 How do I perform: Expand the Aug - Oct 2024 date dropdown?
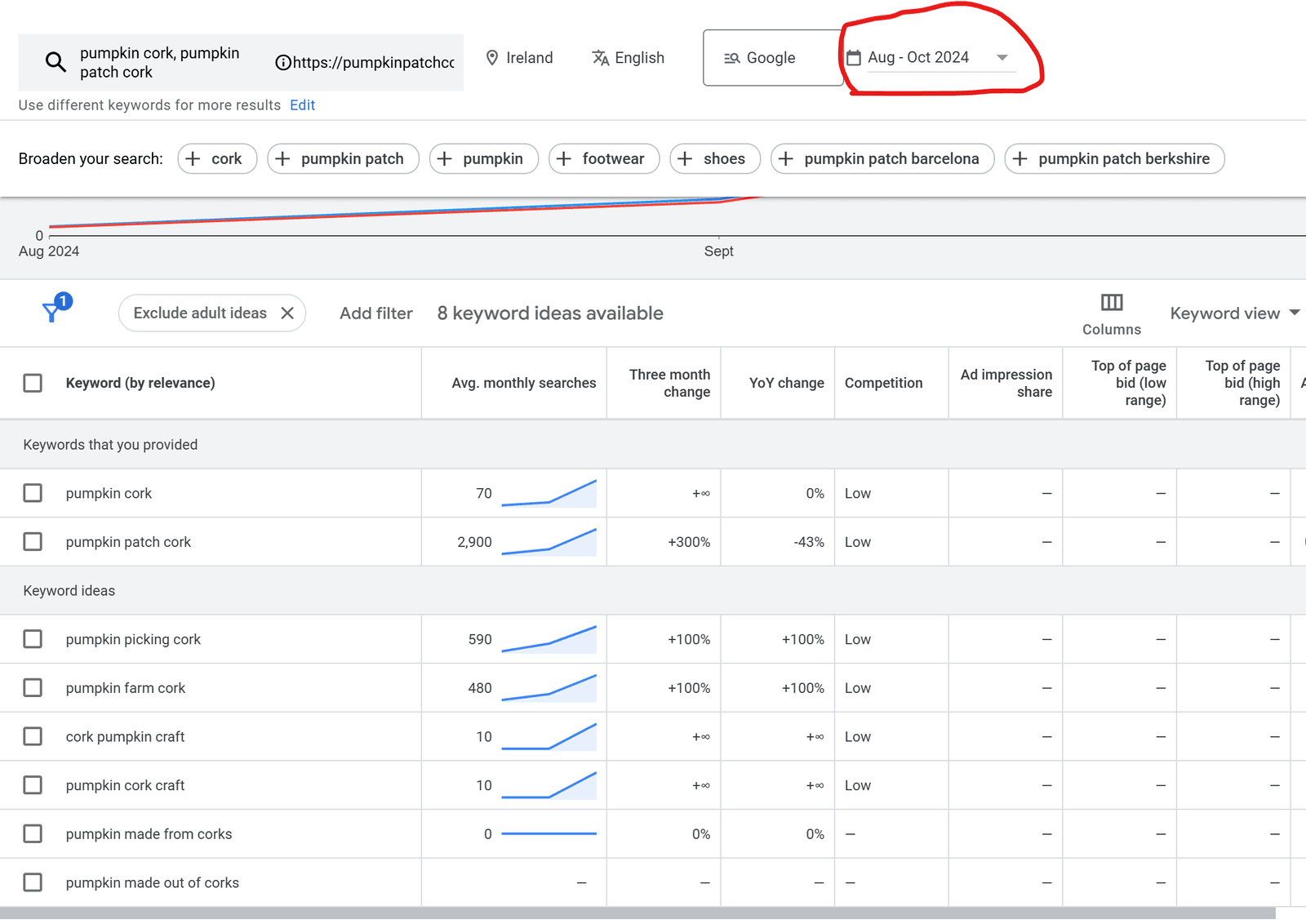(x=1002, y=58)
